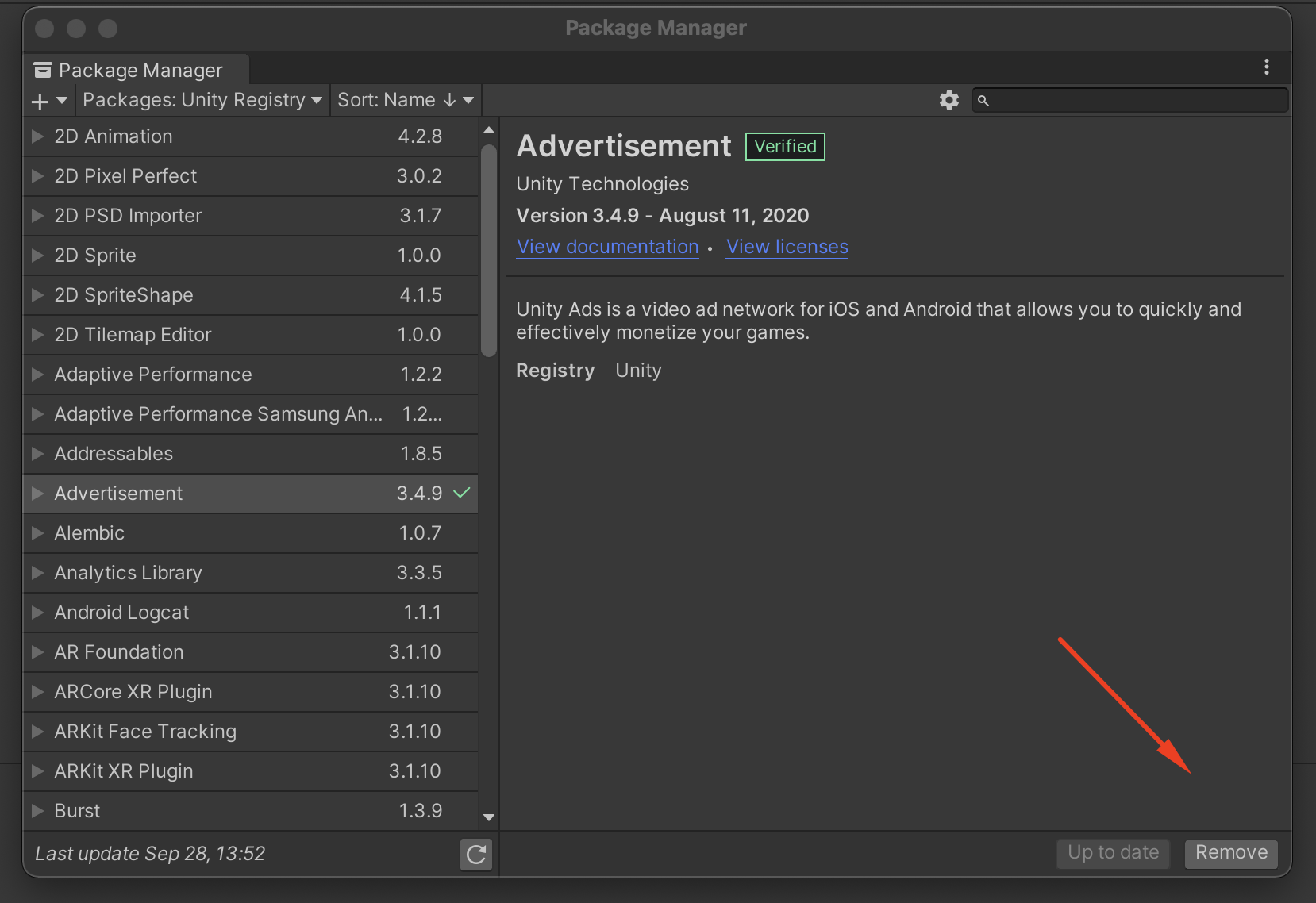Select the Analytics Library package

tap(129, 573)
